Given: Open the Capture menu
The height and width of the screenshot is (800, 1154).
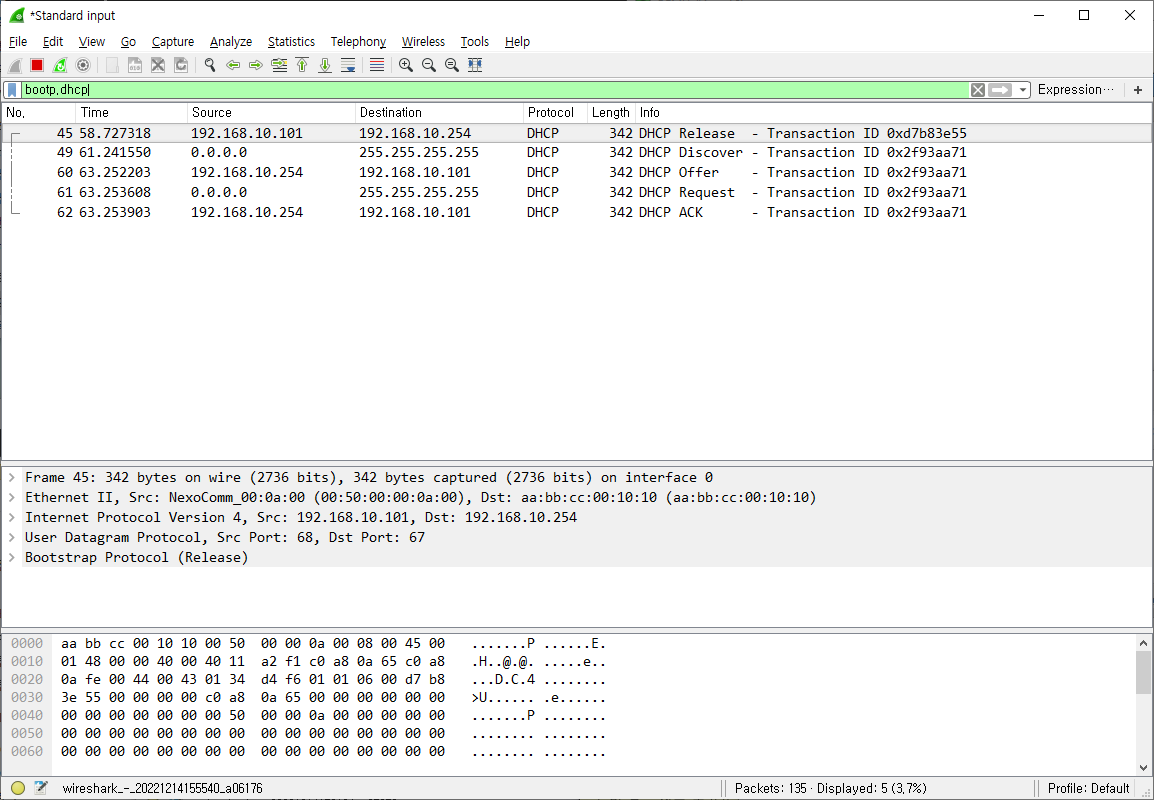Looking at the screenshot, I should (x=173, y=42).
